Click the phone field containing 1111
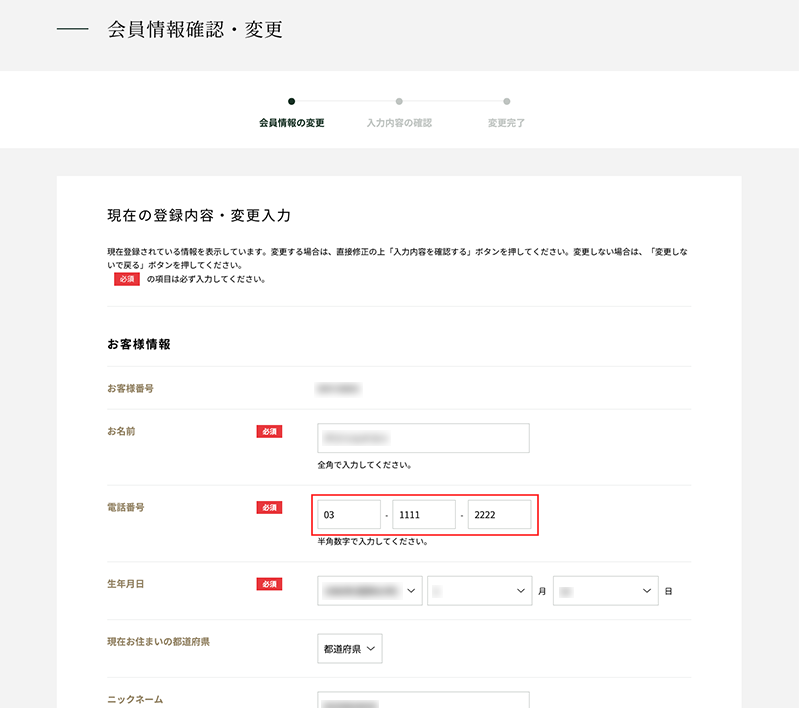Viewport: 800px width, 708px height. (x=424, y=515)
